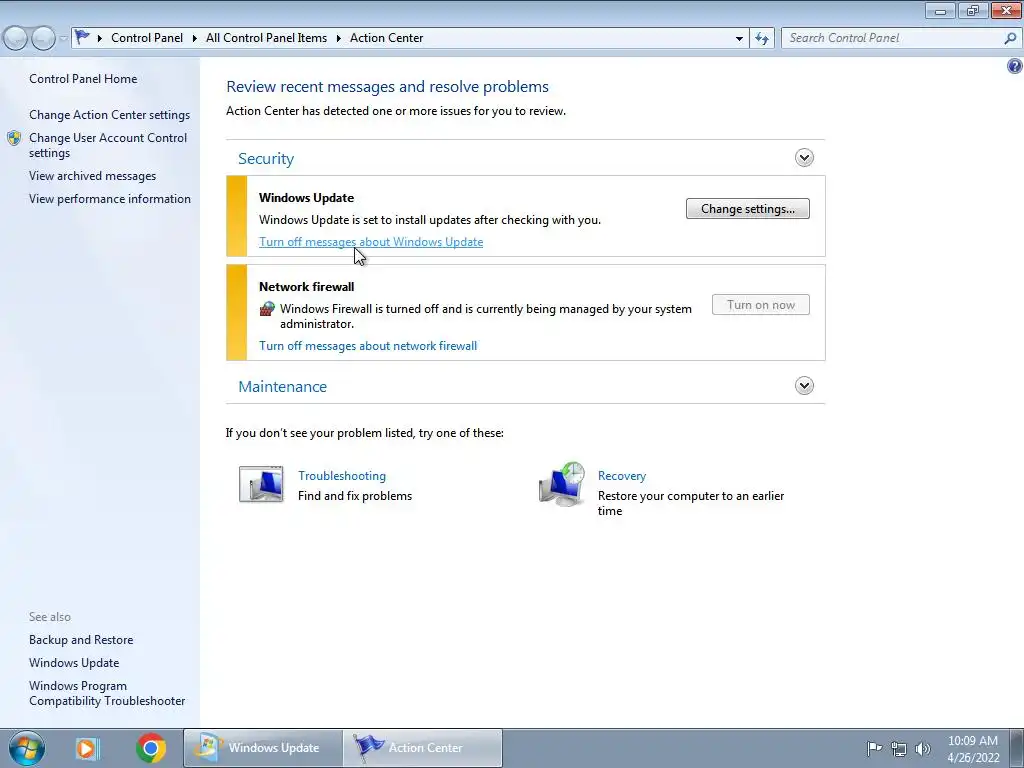Expand the arrow after All Control Panel Items
Image resolution: width=1024 pixels, height=768 pixels.
point(338,38)
